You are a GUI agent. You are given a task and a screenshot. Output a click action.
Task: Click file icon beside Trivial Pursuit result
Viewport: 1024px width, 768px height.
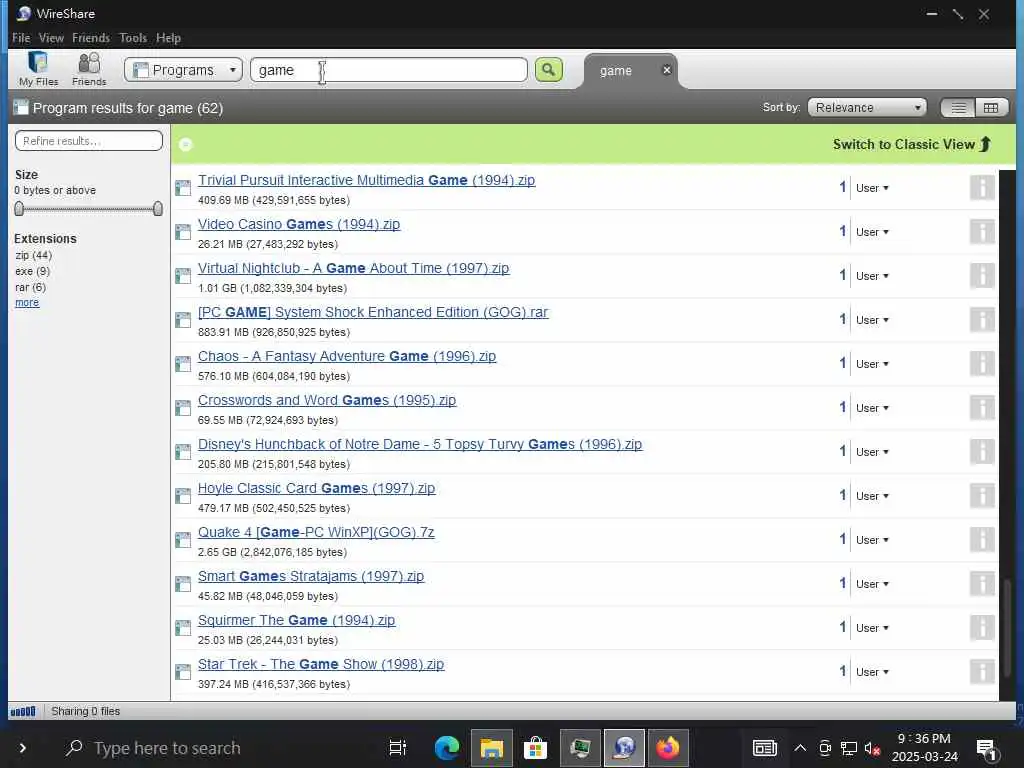point(183,188)
